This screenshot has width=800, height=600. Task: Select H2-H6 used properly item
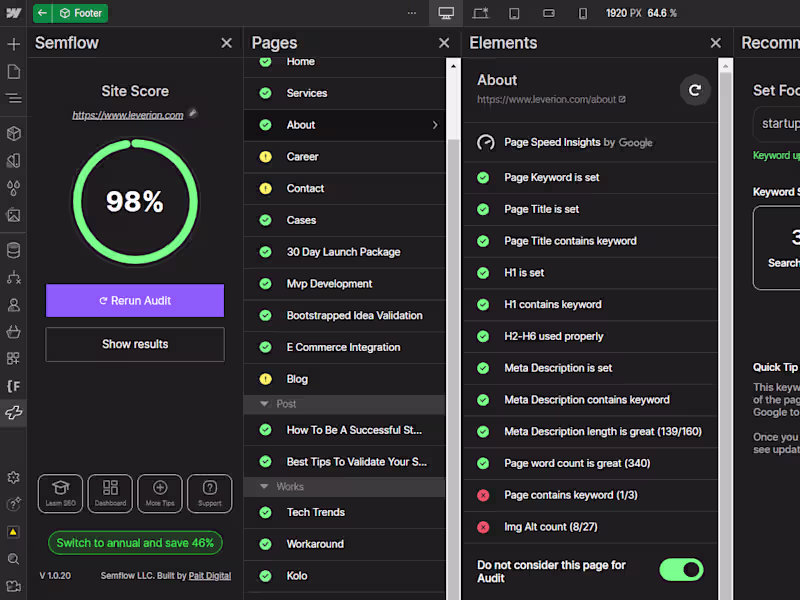point(590,336)
